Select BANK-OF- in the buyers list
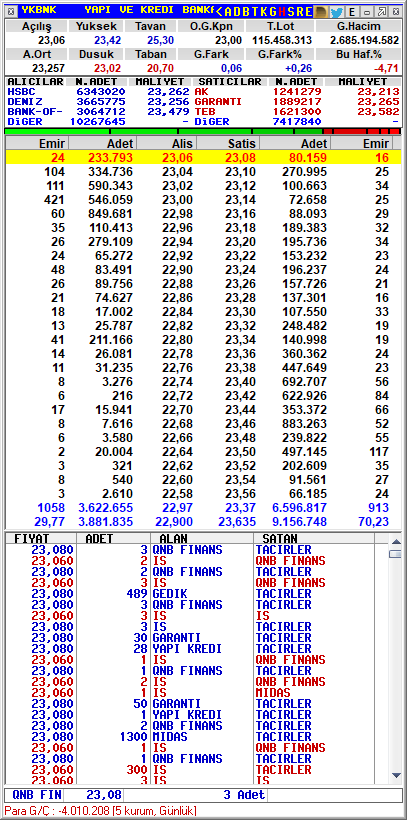The image size is (407, 820). tap(35, 111)
